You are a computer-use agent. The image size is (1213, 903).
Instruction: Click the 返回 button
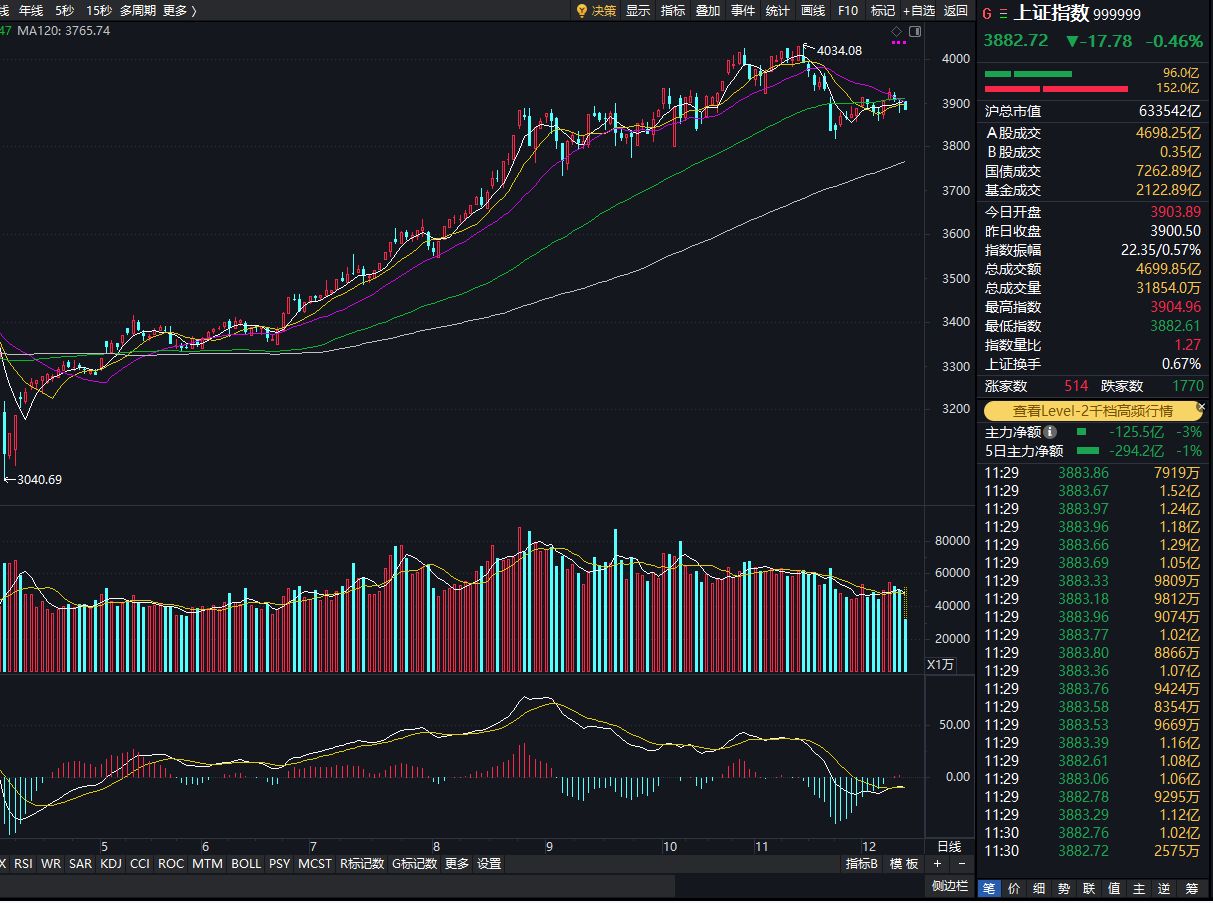(956, 10)
